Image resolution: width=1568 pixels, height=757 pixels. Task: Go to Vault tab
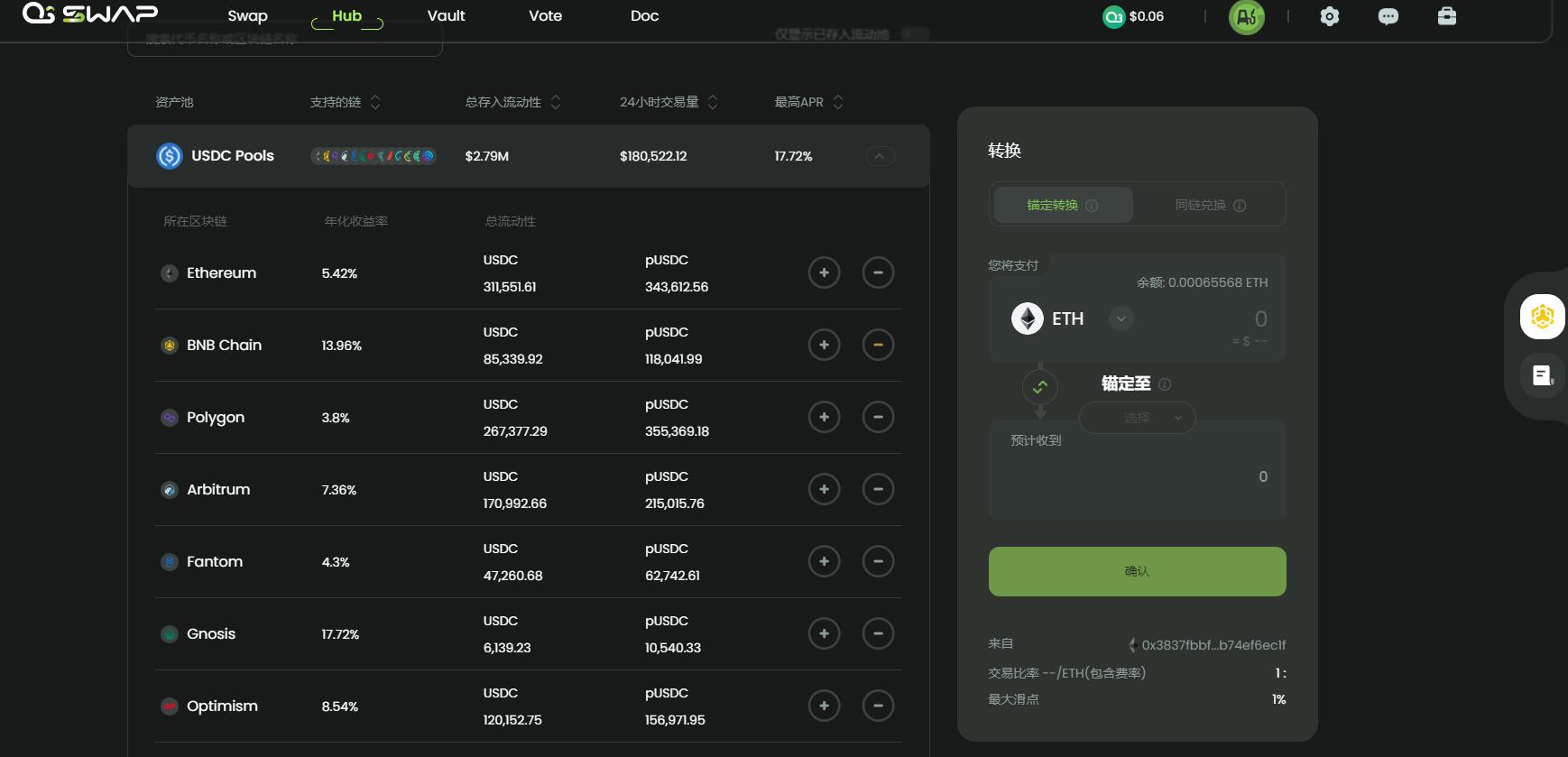pyautogui.click(x=447, y=16)
